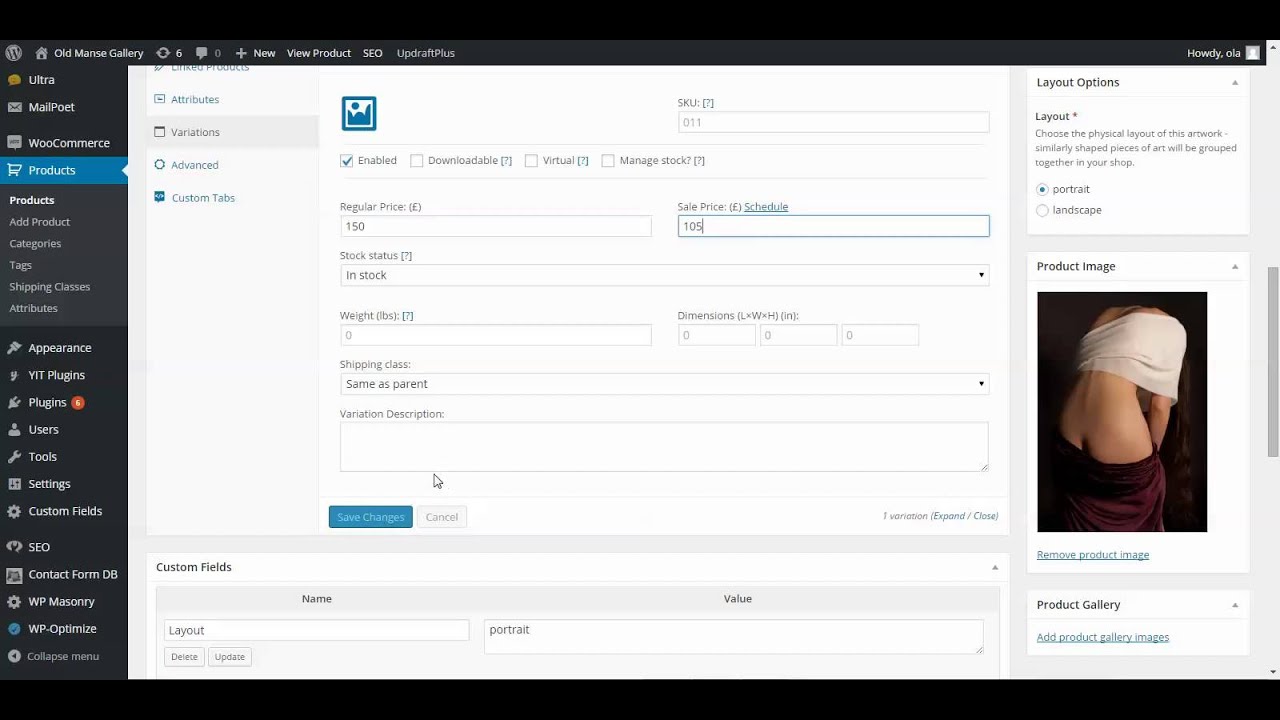Viewport: 1280px width, 720px height.
Task: Click the Plugins plug icon
Action: point(14,402)
